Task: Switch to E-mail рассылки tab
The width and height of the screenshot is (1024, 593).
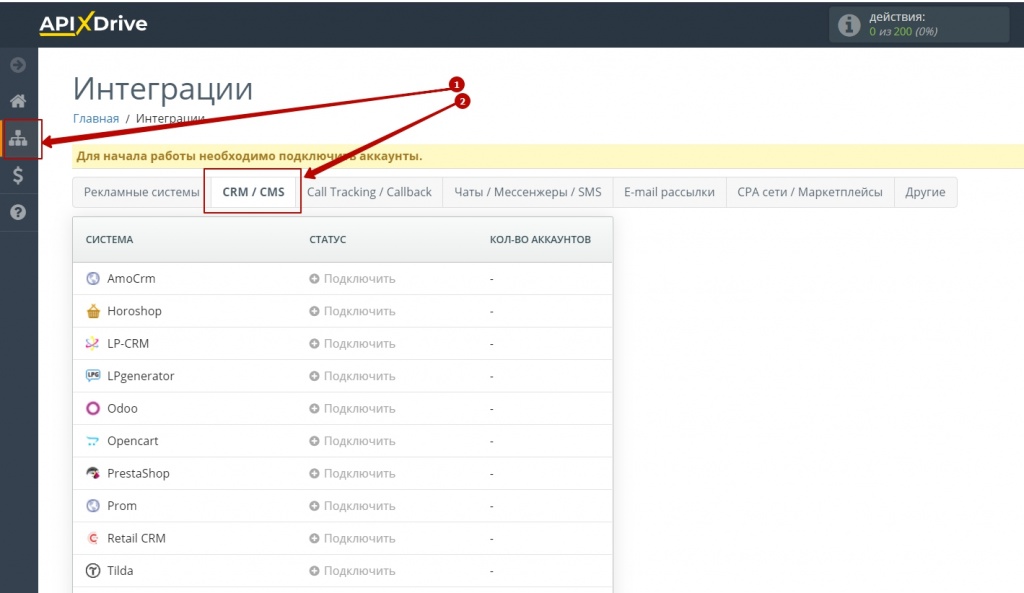Action: [x=669, y=192]
